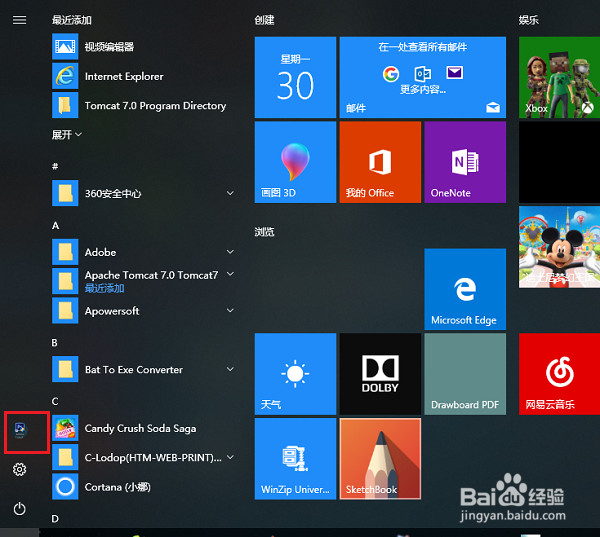This screenshot has width=600, height=537.
Task: Select Apache Tomcat 7.0 Tomcat7 label
Action: (151, 275)
